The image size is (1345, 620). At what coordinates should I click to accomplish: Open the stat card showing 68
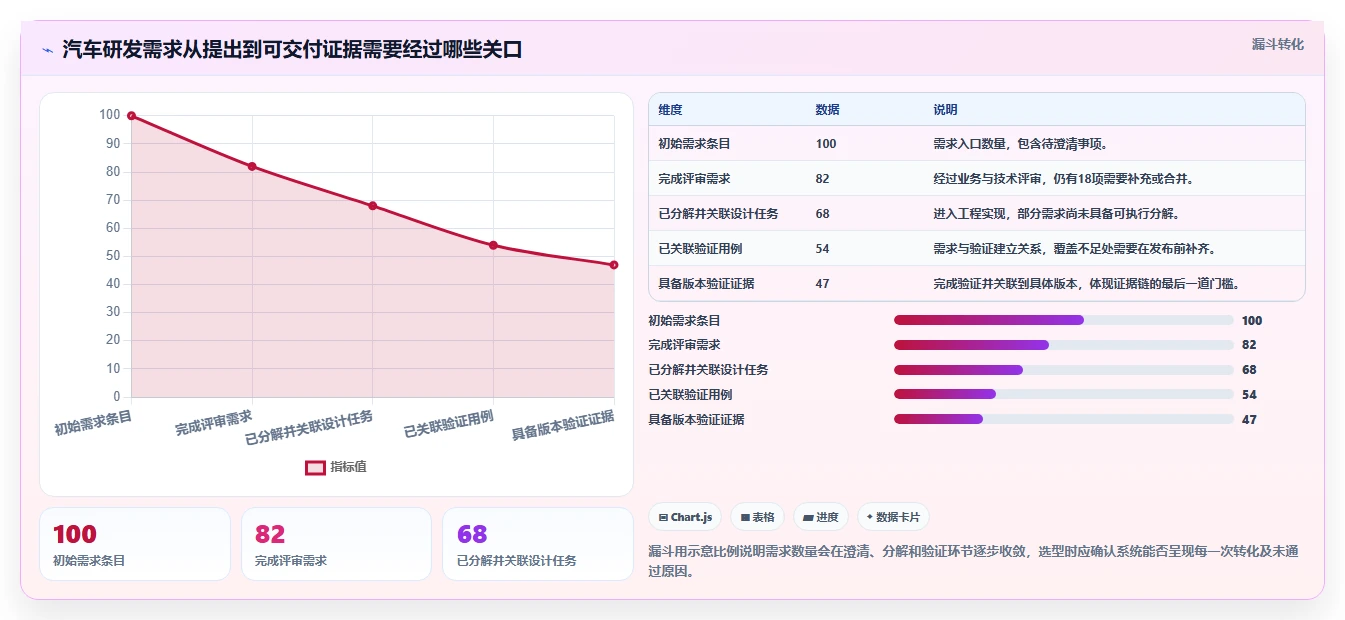(538, 544)
